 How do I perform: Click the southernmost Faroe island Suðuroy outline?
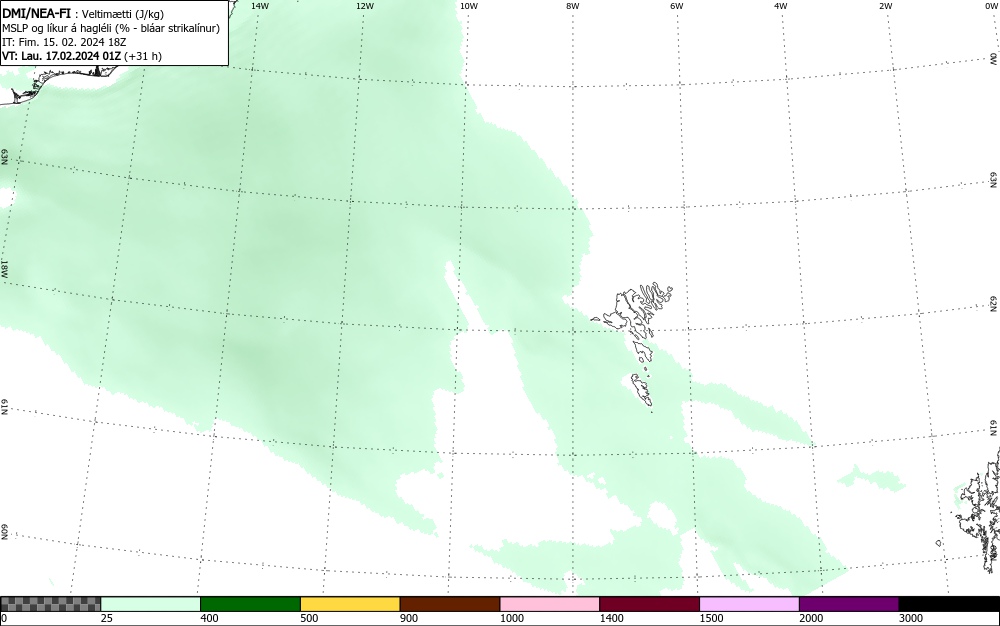[x=642, y=390]
